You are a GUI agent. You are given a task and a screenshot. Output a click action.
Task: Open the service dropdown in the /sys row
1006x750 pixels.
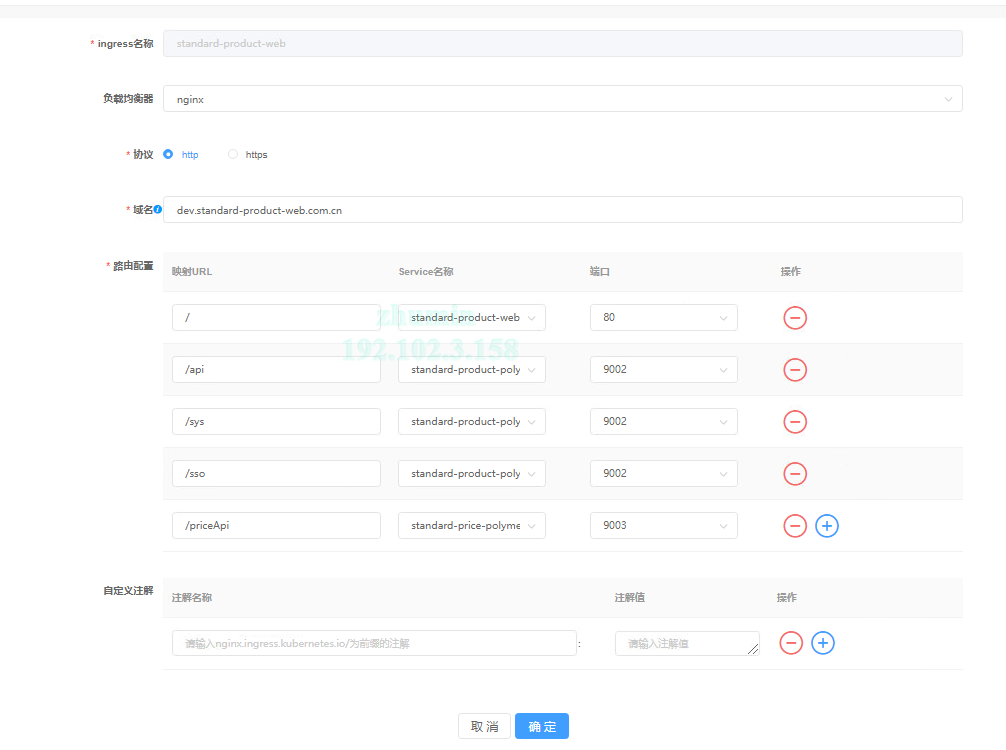[472, 422]
